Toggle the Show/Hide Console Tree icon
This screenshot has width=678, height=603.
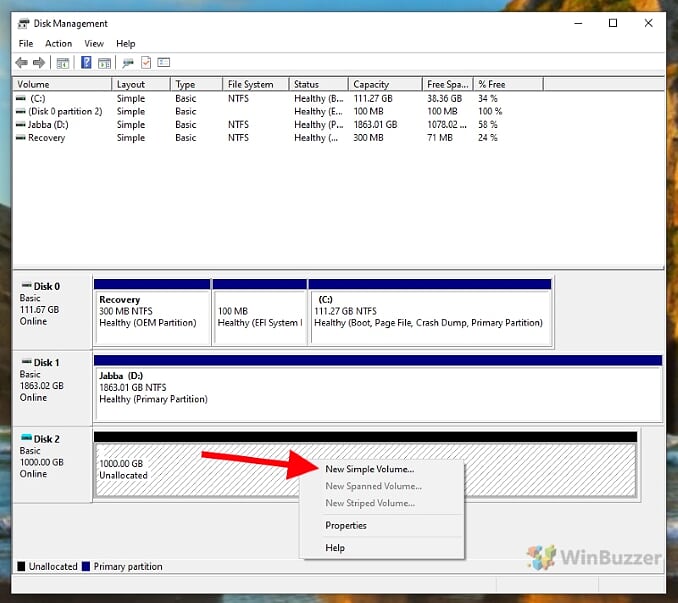tap(63, 63)
